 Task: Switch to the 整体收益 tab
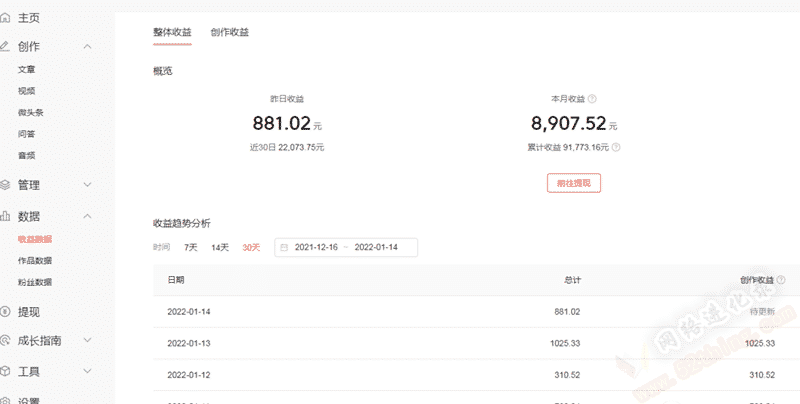coord(172,32)
